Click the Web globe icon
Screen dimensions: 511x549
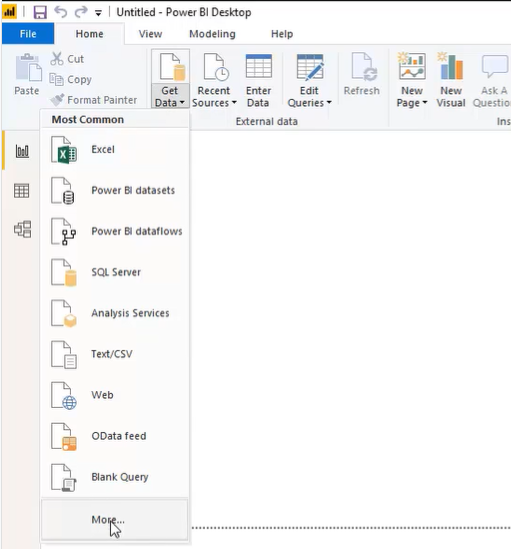click(64, 396)
